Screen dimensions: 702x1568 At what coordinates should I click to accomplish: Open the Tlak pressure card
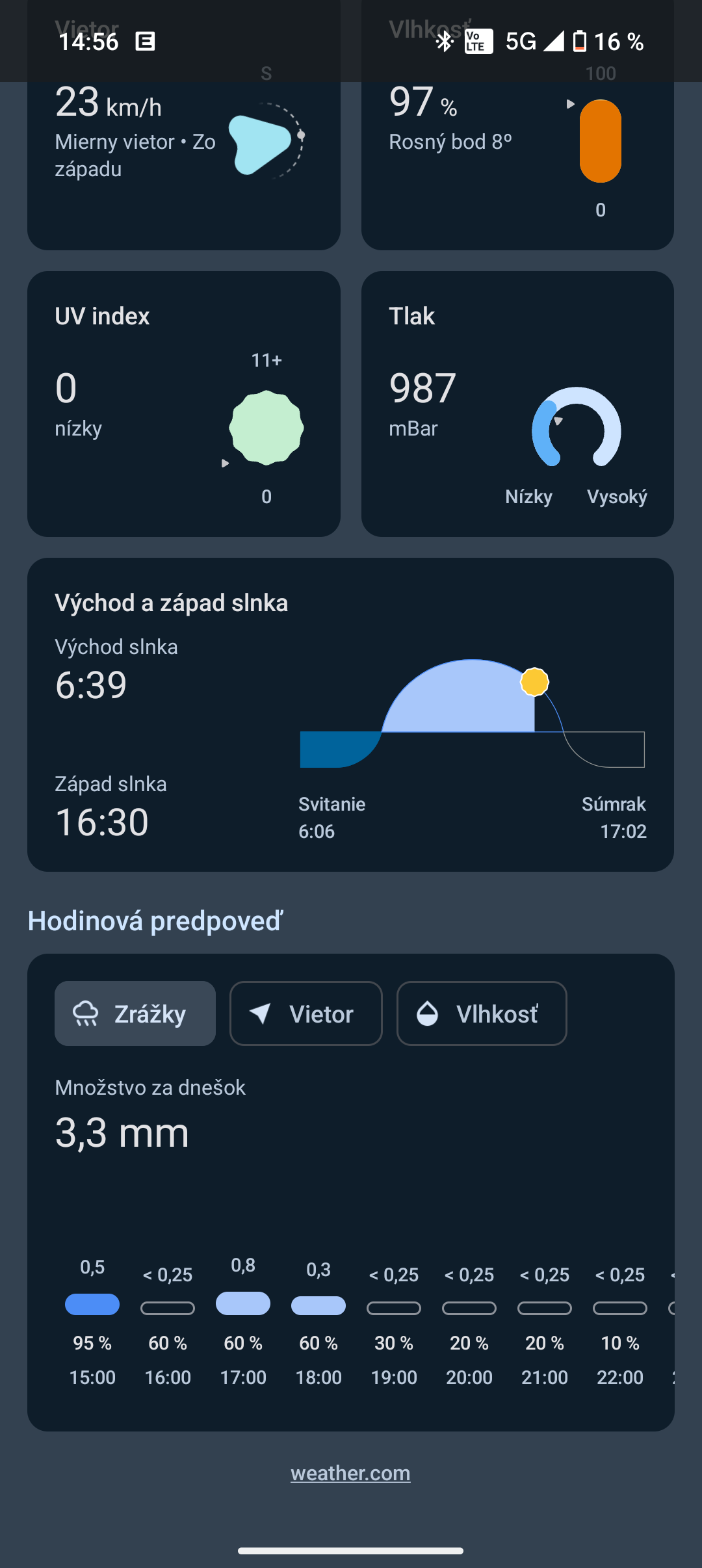point(517,404)
